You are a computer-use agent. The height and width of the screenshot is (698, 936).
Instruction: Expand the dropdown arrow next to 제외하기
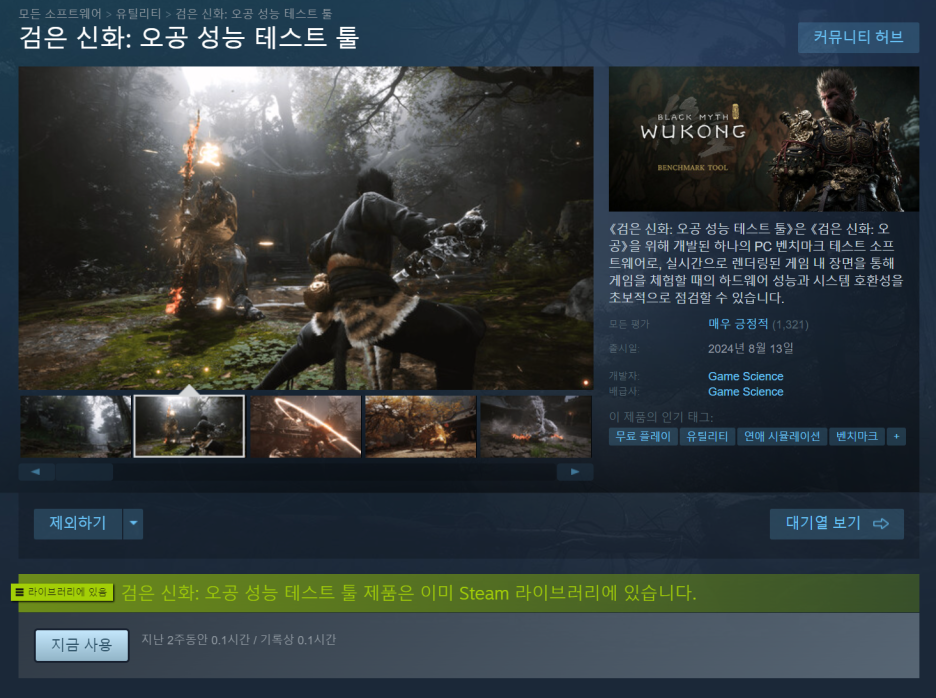click(133, 524)
